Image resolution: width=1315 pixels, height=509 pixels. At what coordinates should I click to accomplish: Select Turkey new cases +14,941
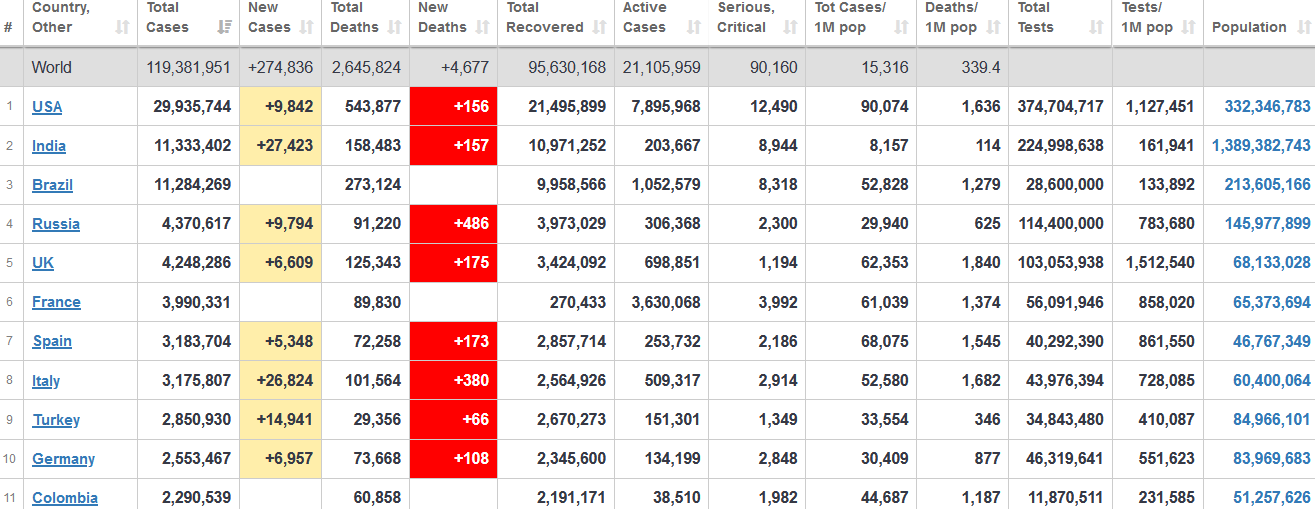[285, 420]
